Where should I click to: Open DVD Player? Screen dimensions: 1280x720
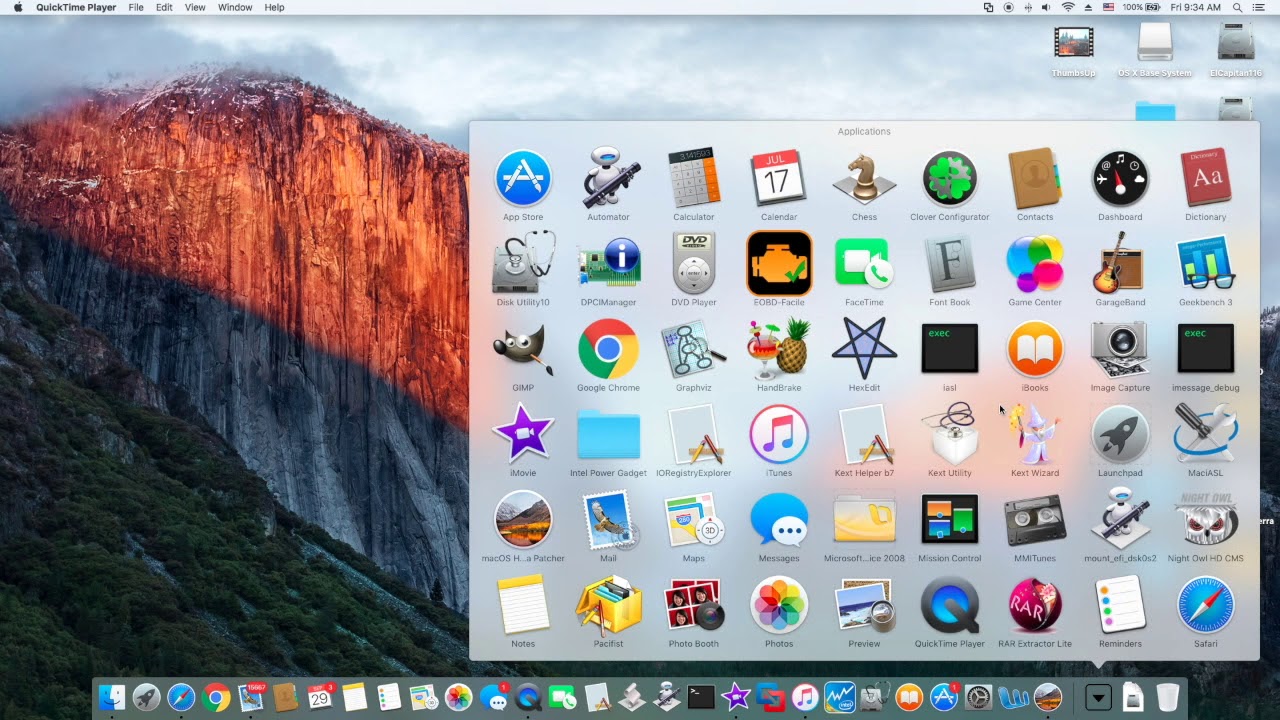pos(693,264)
